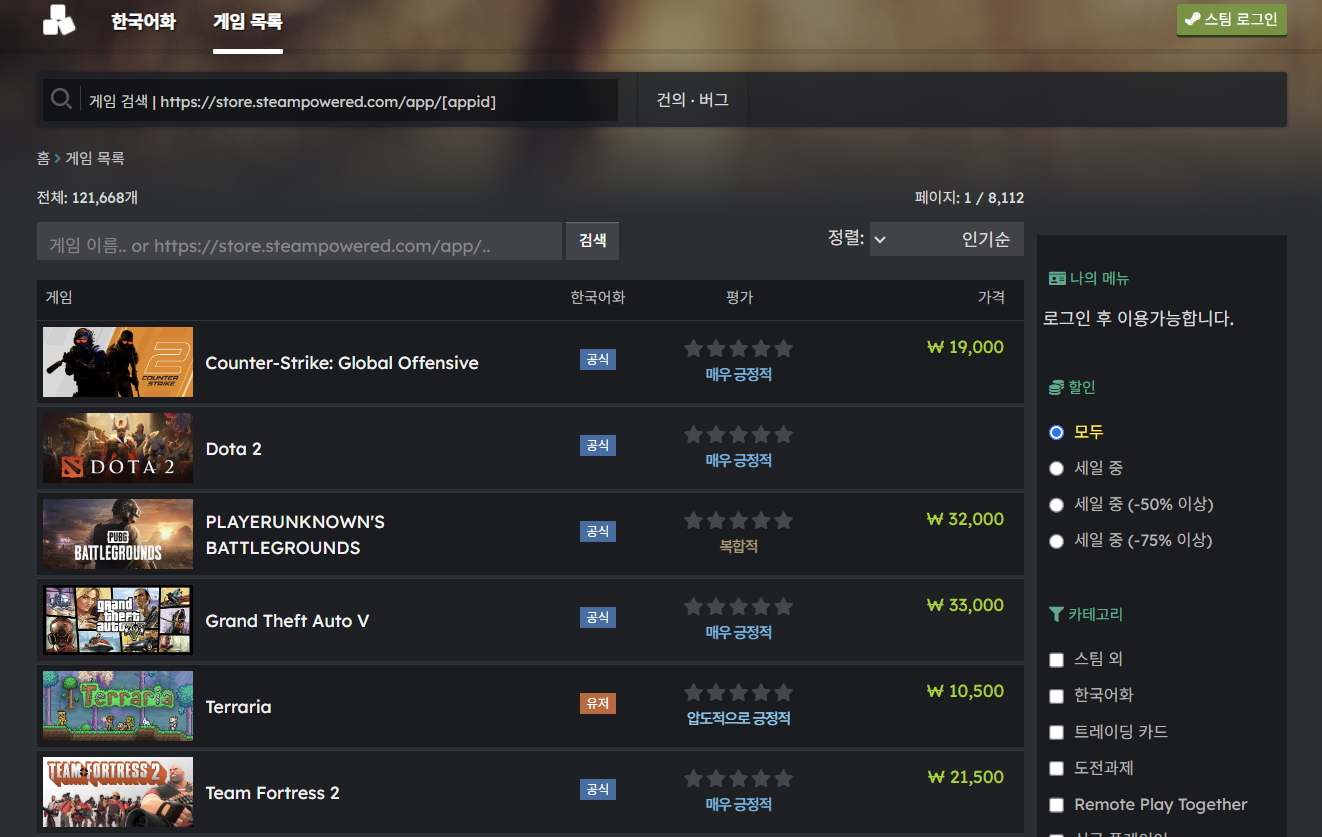Open the Terraria title link
The width and height of the screenshot is (1322, 837).
[x=238, y=707]
